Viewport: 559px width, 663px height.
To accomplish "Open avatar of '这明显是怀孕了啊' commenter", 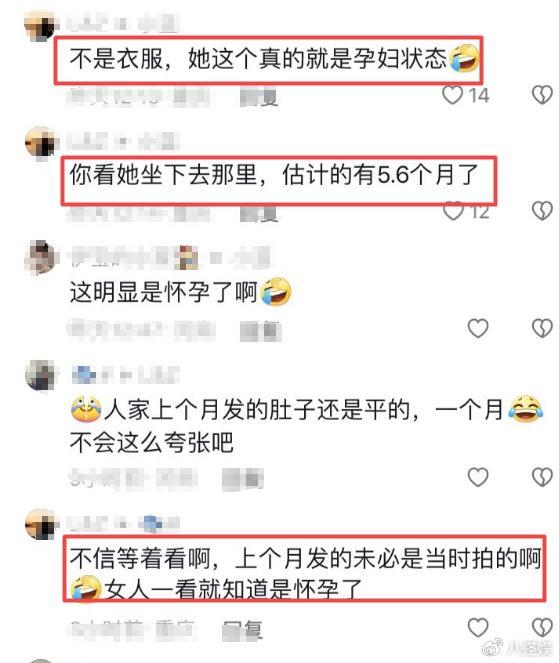I will pos(41,258).
